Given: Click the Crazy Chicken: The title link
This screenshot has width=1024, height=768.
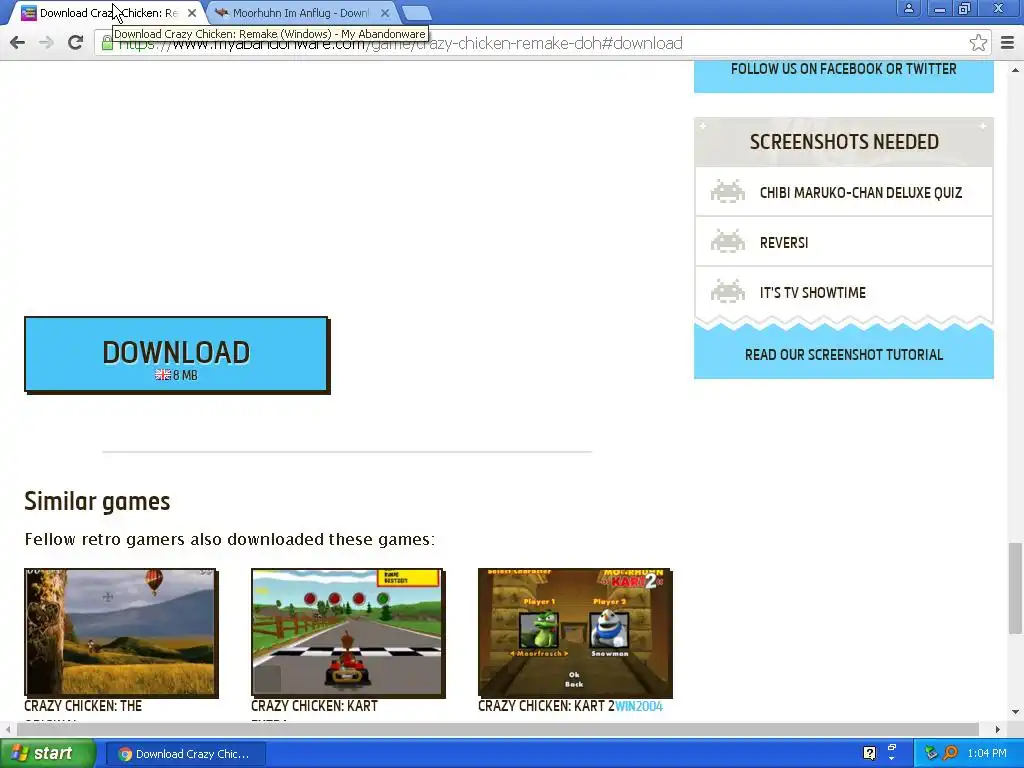Looking at the screenshot, I should coord(83,706).
